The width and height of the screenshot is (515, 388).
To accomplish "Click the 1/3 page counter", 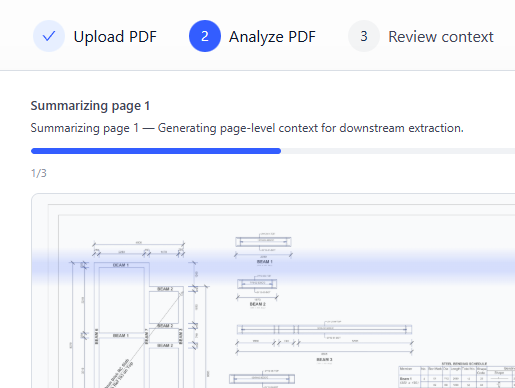I will [x=39, y=173].
